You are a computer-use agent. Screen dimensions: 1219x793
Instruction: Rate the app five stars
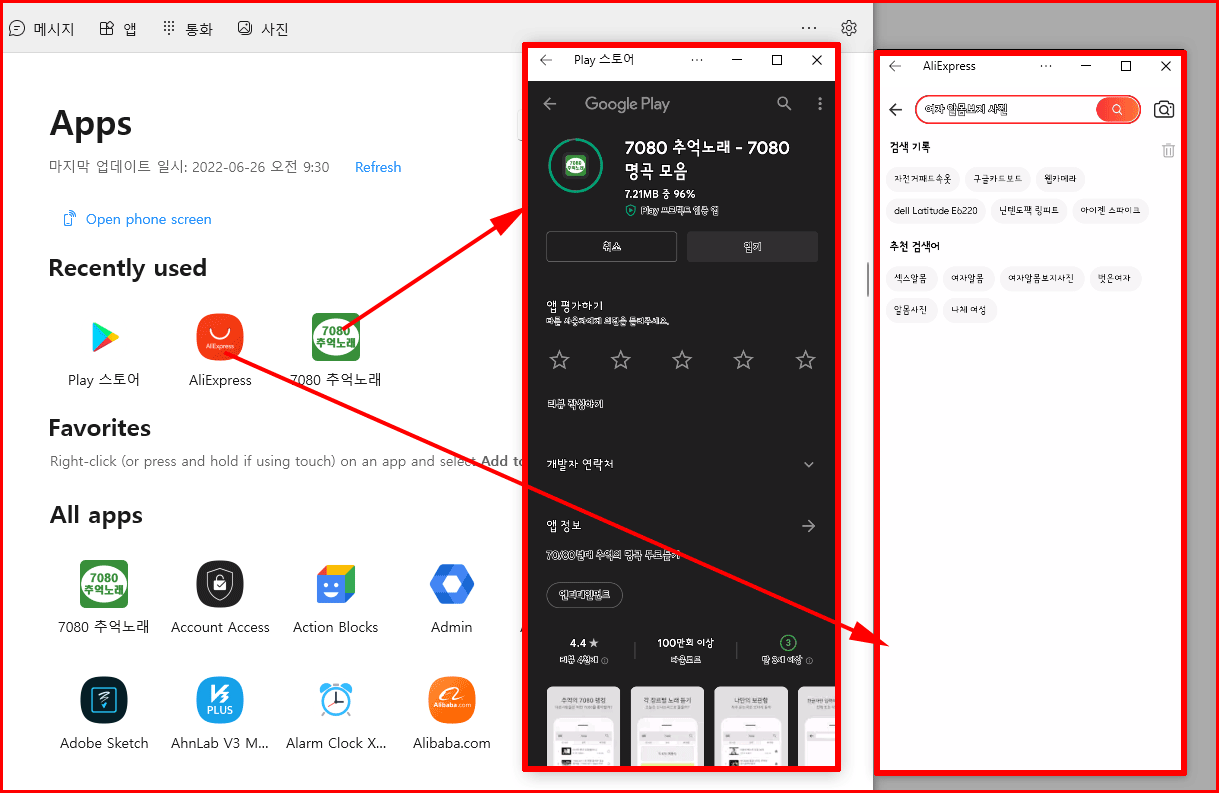pos(806,360)
